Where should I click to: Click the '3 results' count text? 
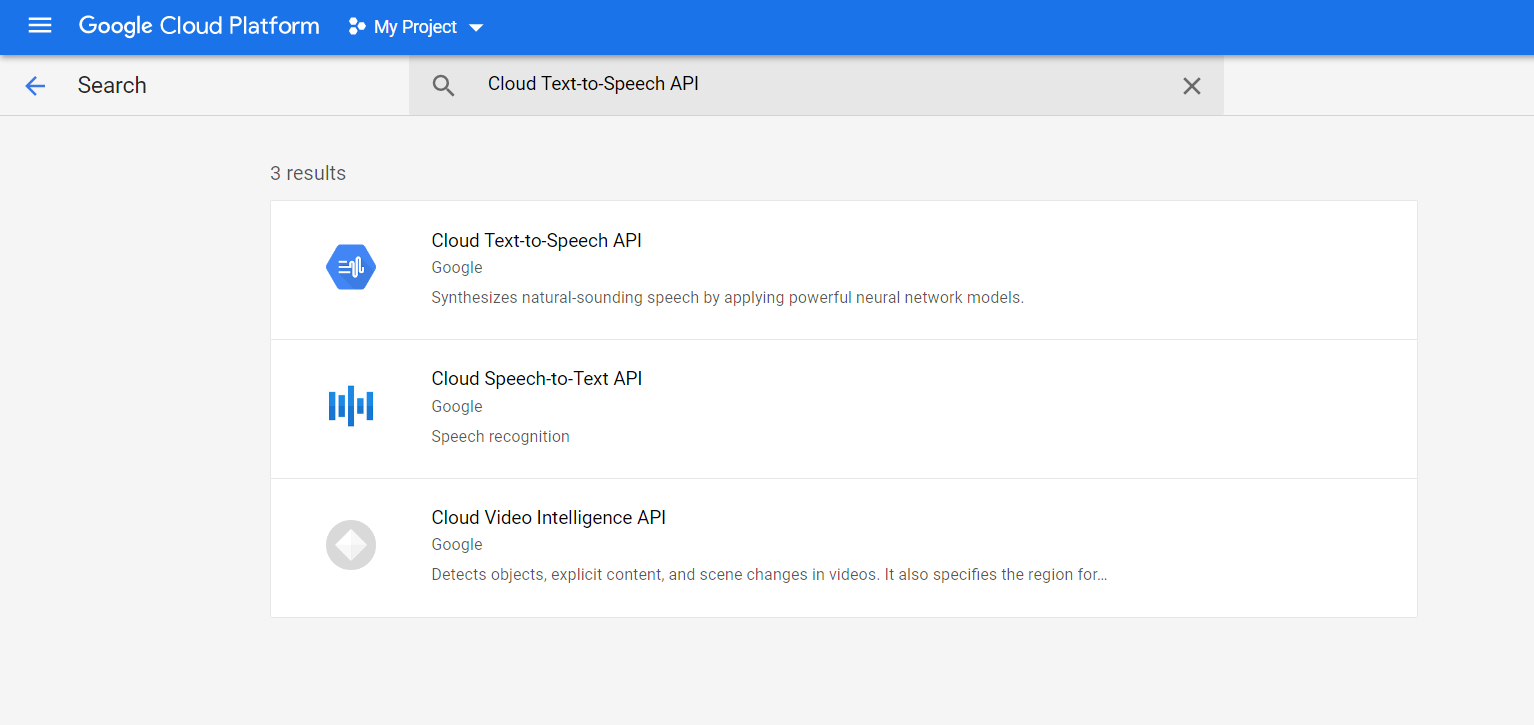[308, 173]
